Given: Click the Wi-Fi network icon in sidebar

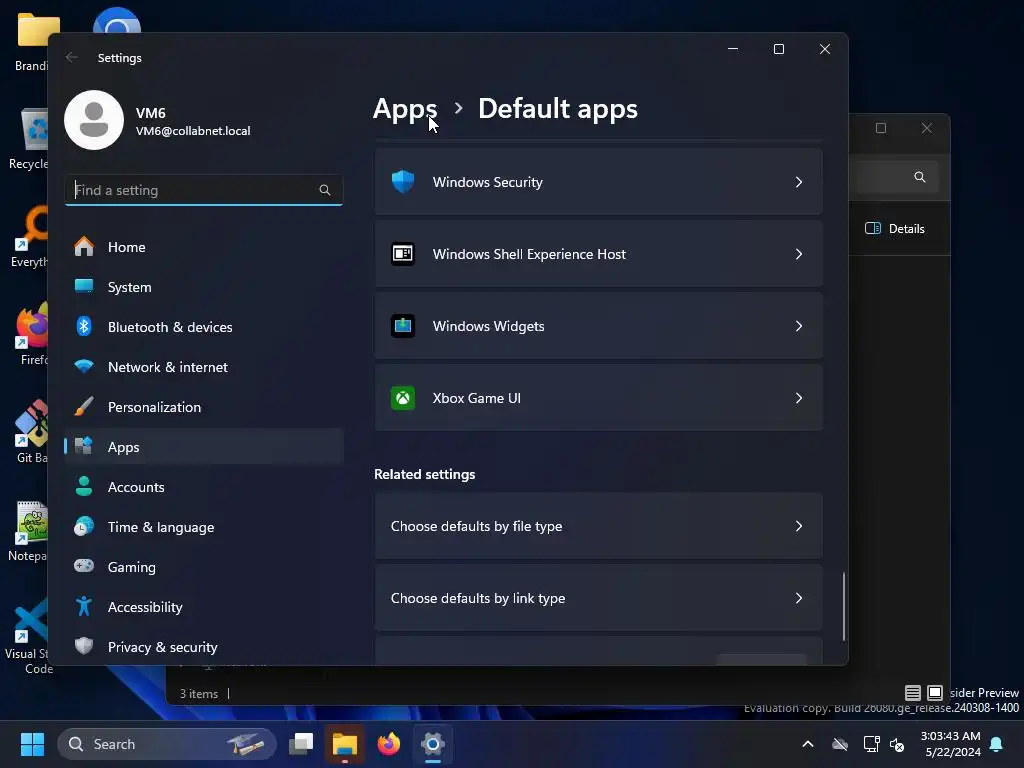Looking at the screenshot, I should pos(84,366).
